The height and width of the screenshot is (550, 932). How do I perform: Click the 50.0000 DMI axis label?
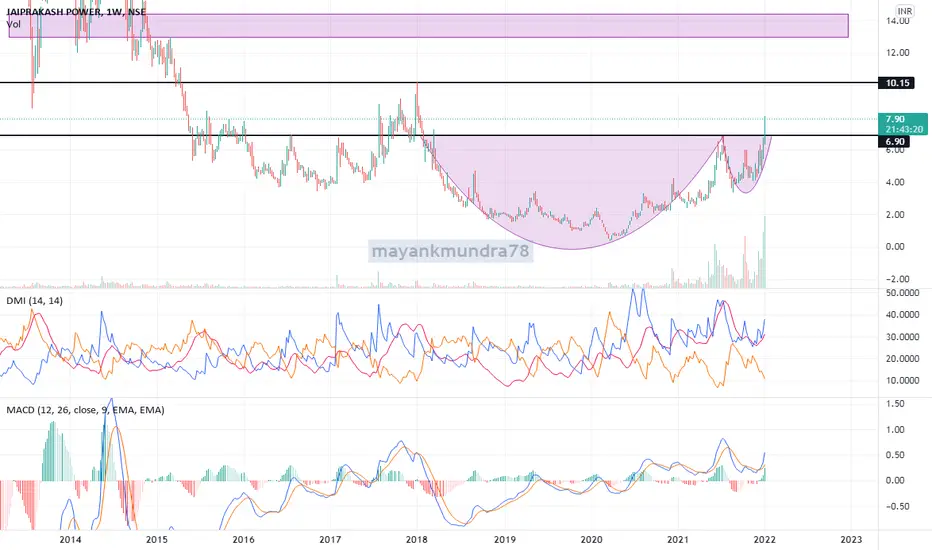coord(903,293)
